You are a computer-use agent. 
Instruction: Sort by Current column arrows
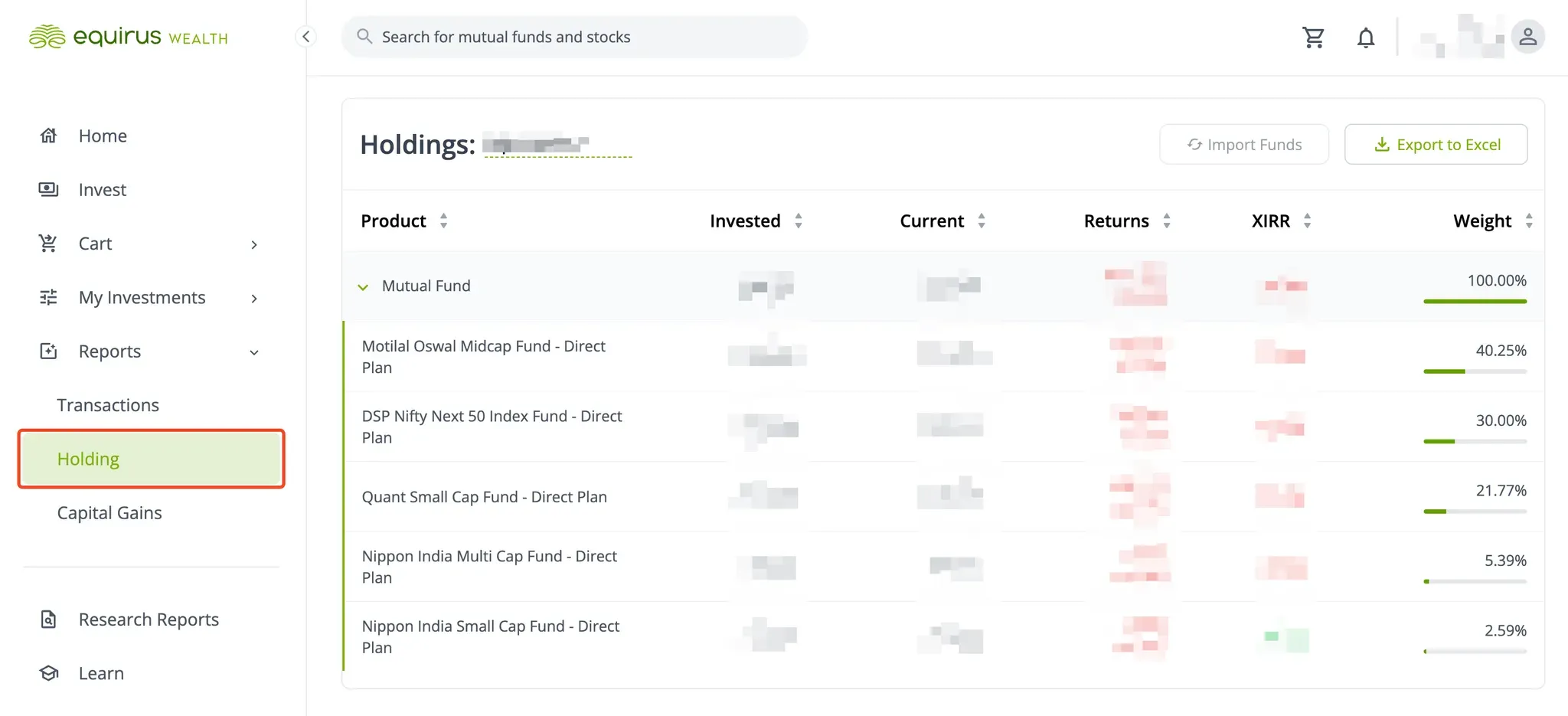(982, 221)
